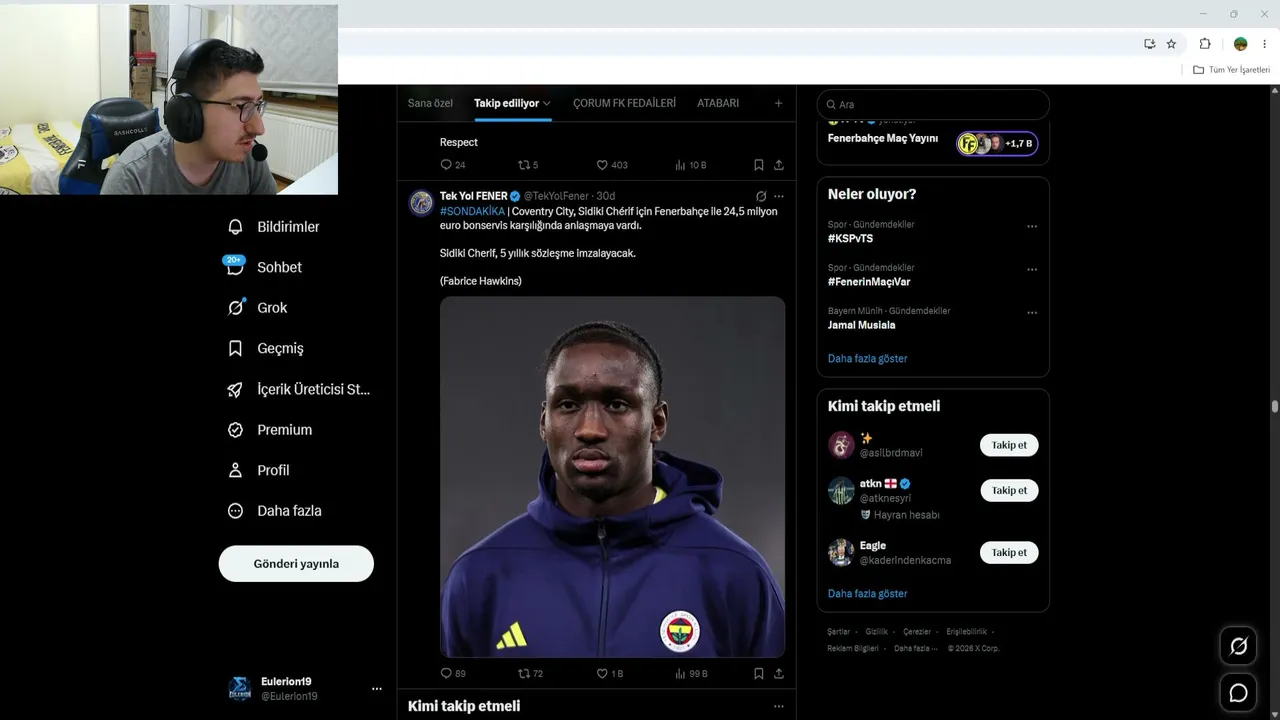The image size is (1280, 720).
Task: Open the Chrome profile avatar
Action: click(1241, 44)
